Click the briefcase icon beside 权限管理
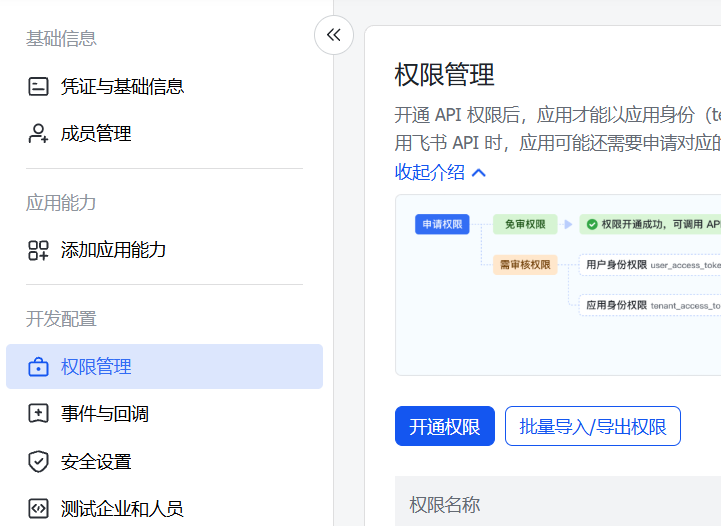Image resolution: width=721 pixels, height=526 pixels. pyautogui.click(x=38, y=367)
